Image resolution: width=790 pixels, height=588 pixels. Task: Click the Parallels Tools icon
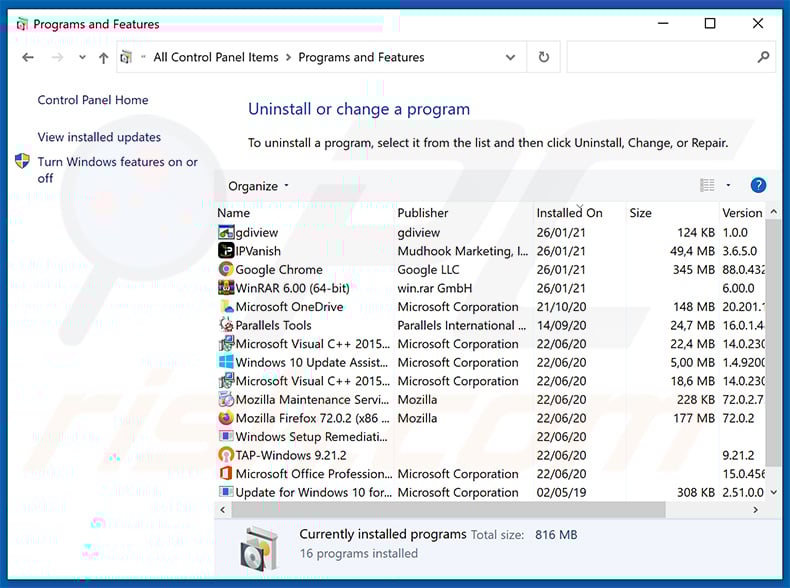click(226, 325)
